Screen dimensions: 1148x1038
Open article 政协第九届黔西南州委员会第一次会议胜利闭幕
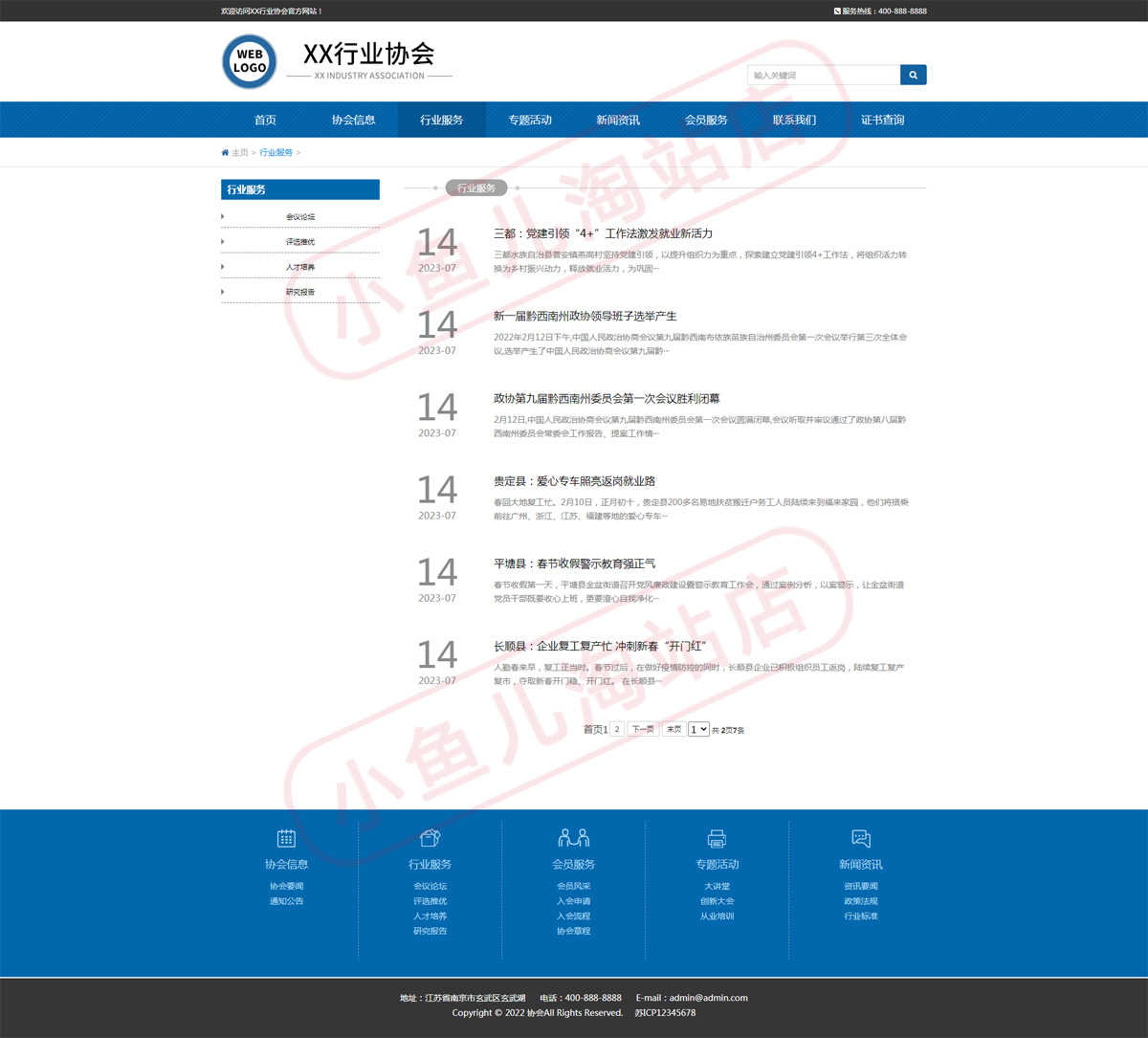click(x=607, y=398)
